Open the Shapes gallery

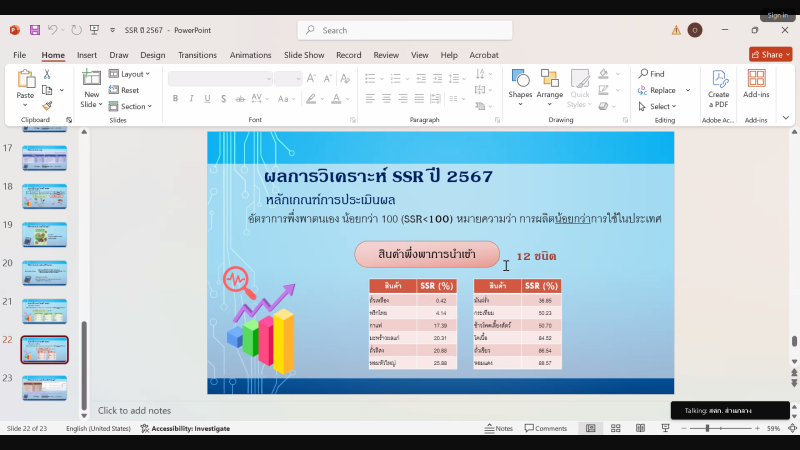click(520, 83)
